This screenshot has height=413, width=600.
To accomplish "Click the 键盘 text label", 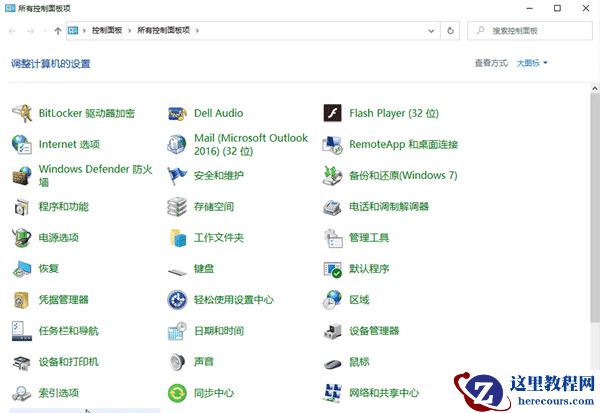I will [204, 269].
